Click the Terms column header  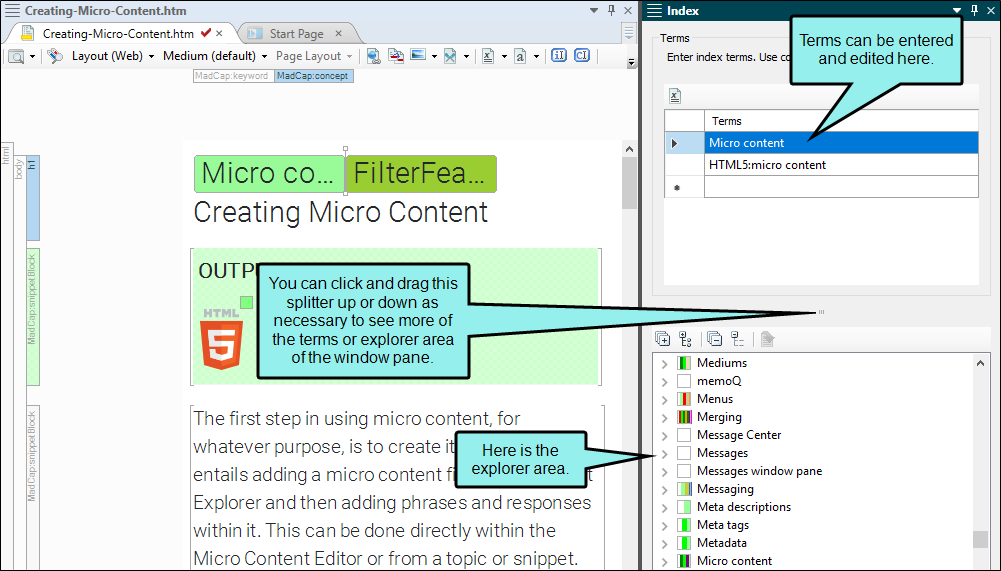pyautogui.click(x=841, y=121)
